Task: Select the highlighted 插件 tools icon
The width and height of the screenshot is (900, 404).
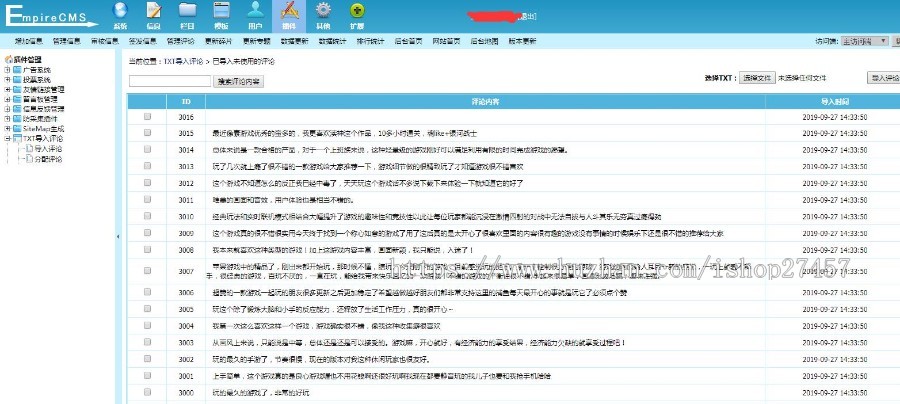Action: pyautogui.click(x=289, y=10)
